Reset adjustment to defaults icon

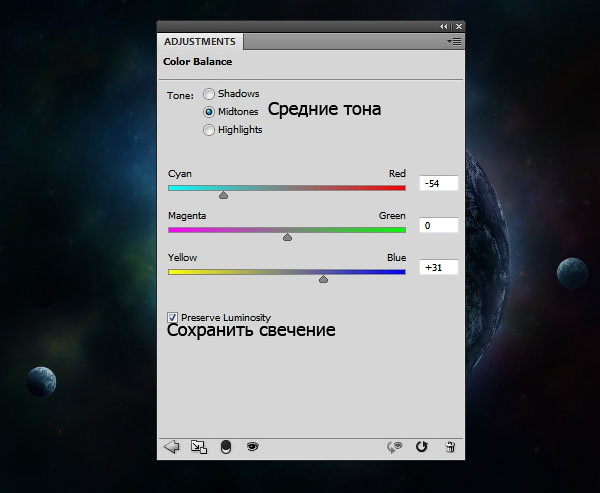tap(422, 447)
